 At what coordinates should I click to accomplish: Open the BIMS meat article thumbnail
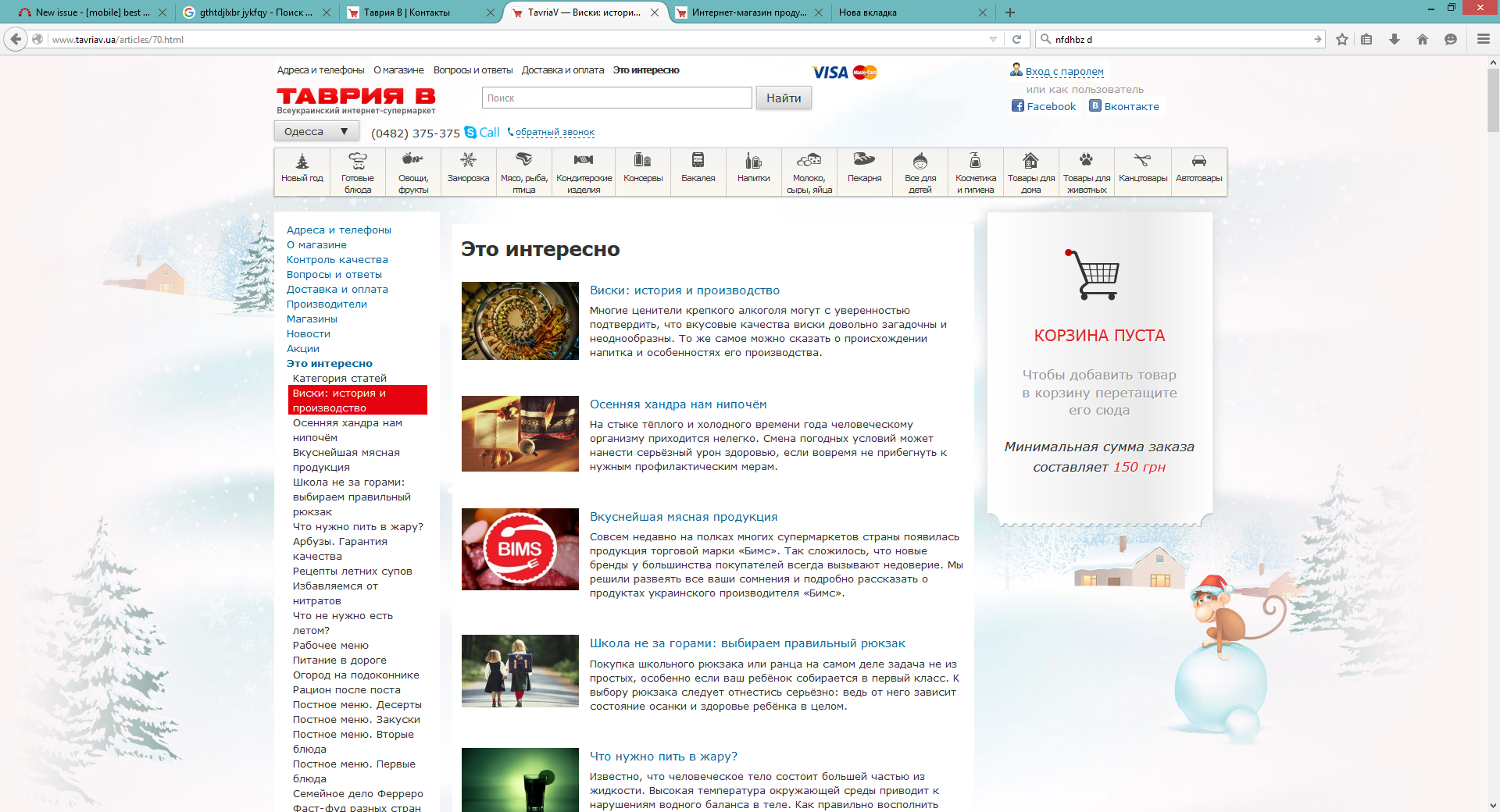pos(520,549)
